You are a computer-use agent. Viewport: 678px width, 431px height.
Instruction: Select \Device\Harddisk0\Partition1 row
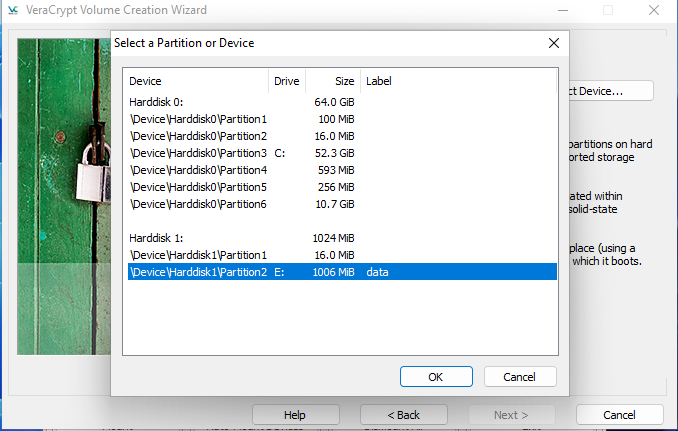(342, 119)
